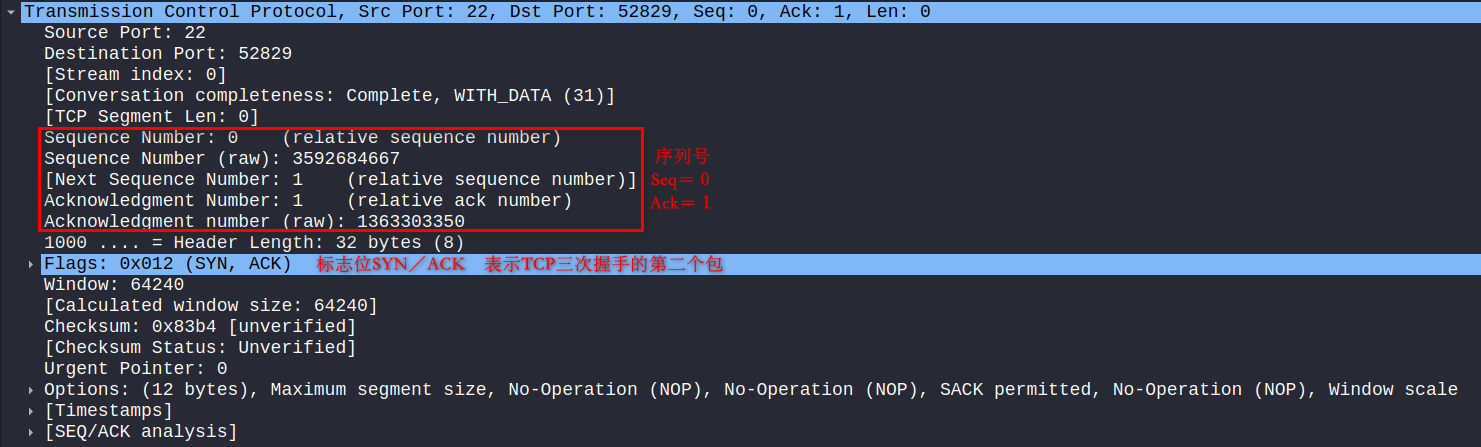Image resolution: width=1481 pixels, height=447 pixels.
Task: Select the Window: 64240 field
Action: tap(114, 284)
